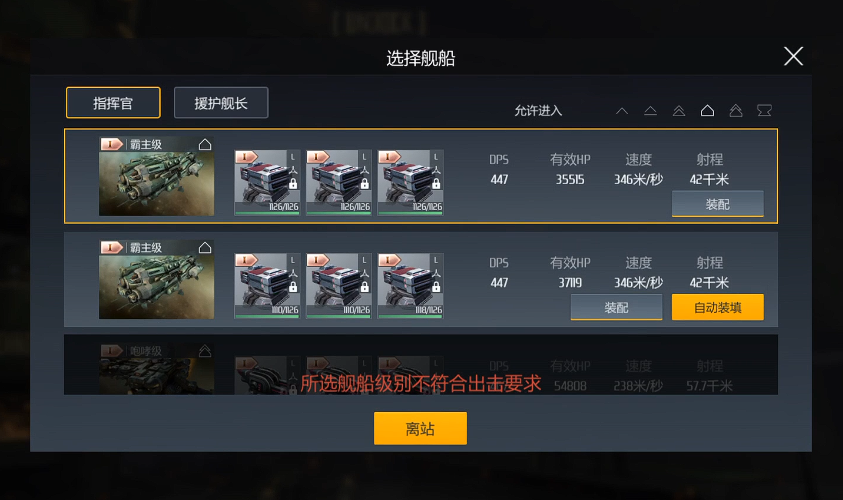The width and height of the screenshot is (843, 500).
Task: Click 装配 button on the first ship
Action: (718, 204)
